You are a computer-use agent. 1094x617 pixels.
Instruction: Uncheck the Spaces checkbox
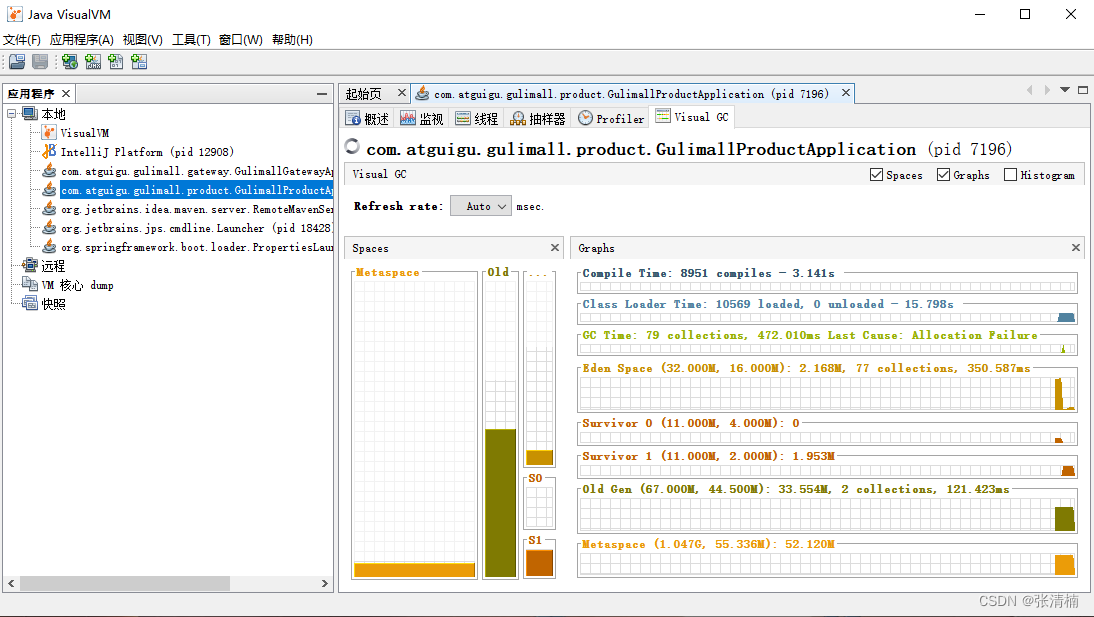coord(876,174)
